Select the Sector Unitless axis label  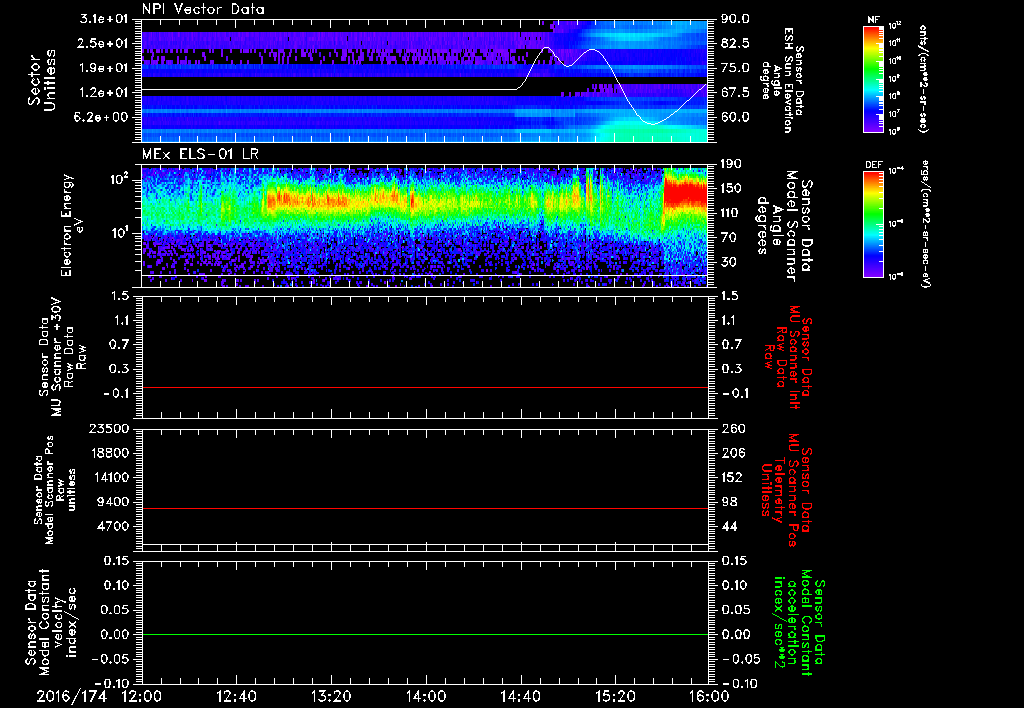pyautogui.click(x=40, y=80)
